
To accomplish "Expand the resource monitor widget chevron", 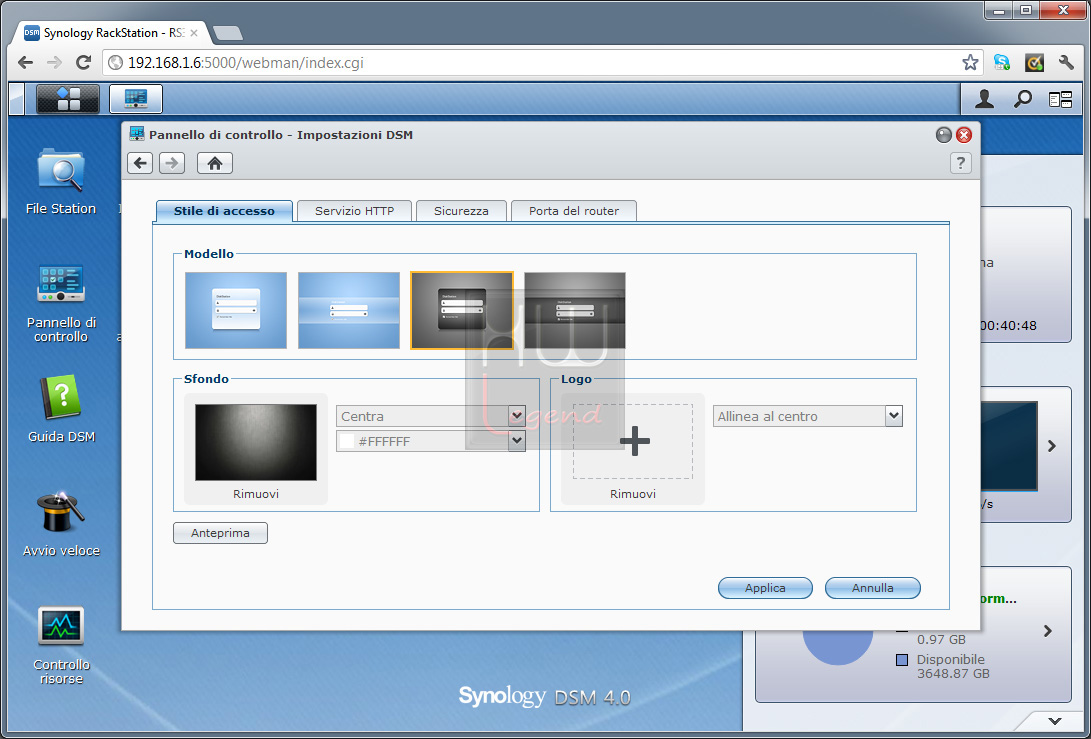I will [1052, 446].
